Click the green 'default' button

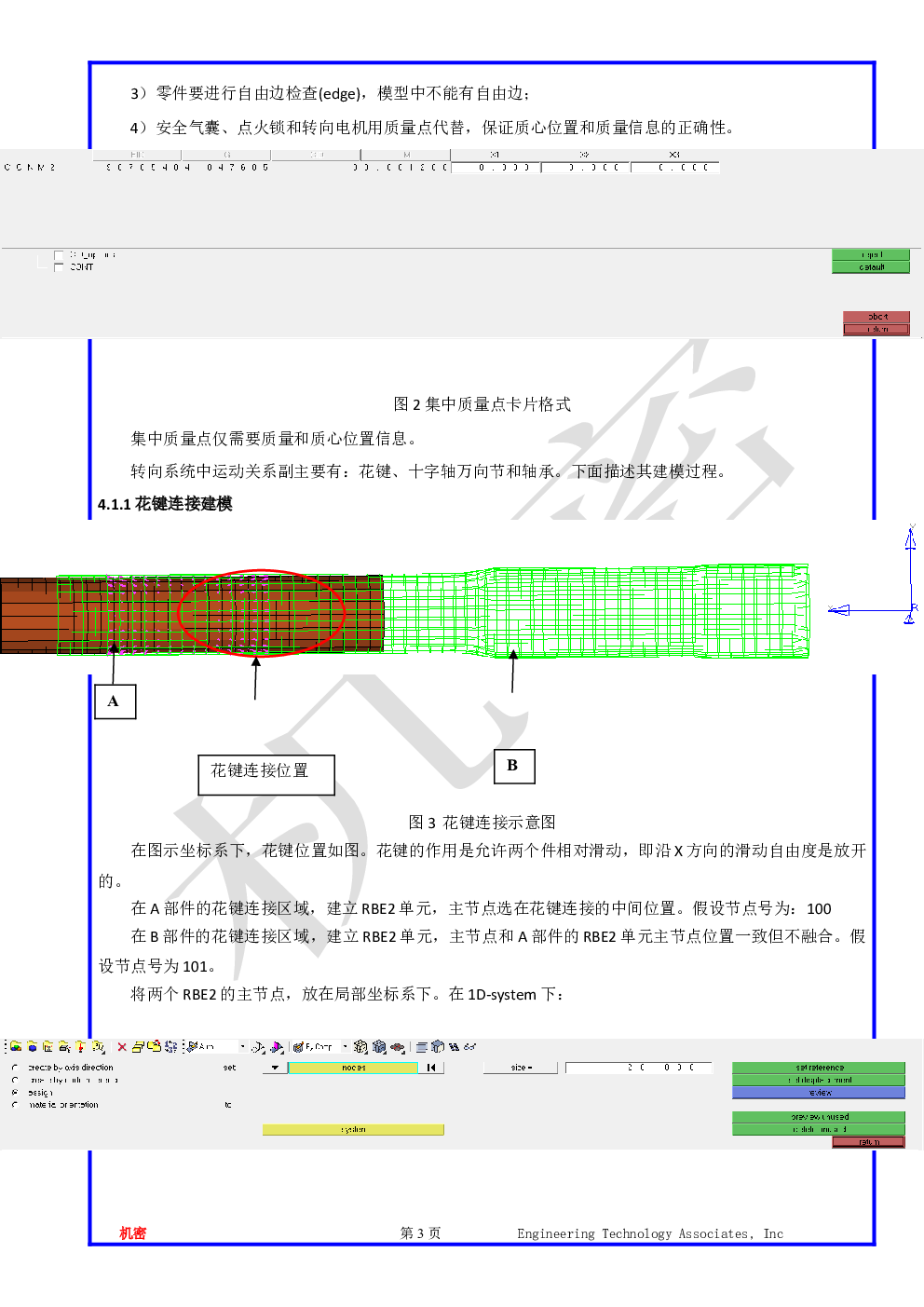tap(871, 267)
